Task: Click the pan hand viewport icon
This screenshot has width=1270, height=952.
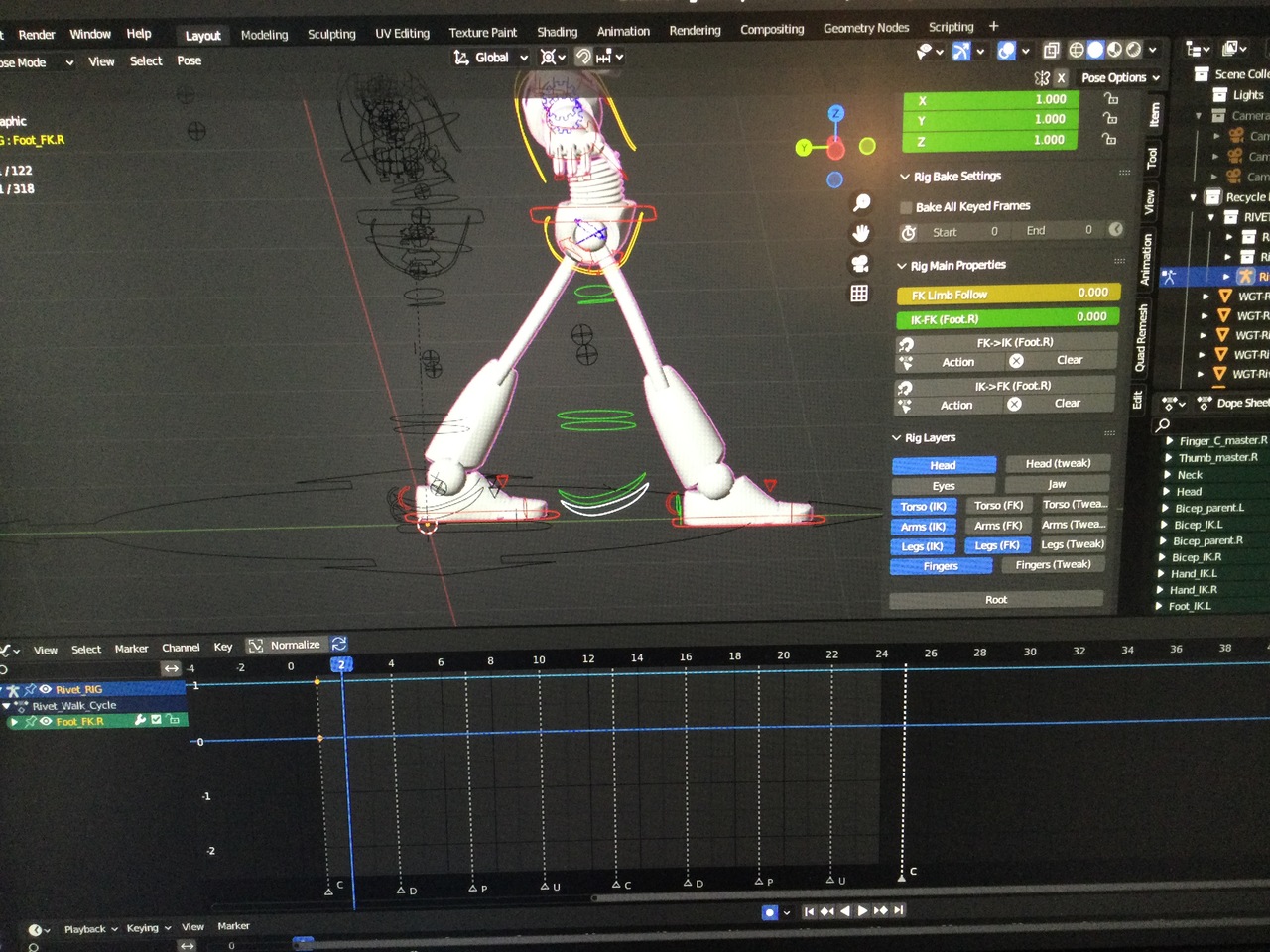Action: [x=860, y=233]
